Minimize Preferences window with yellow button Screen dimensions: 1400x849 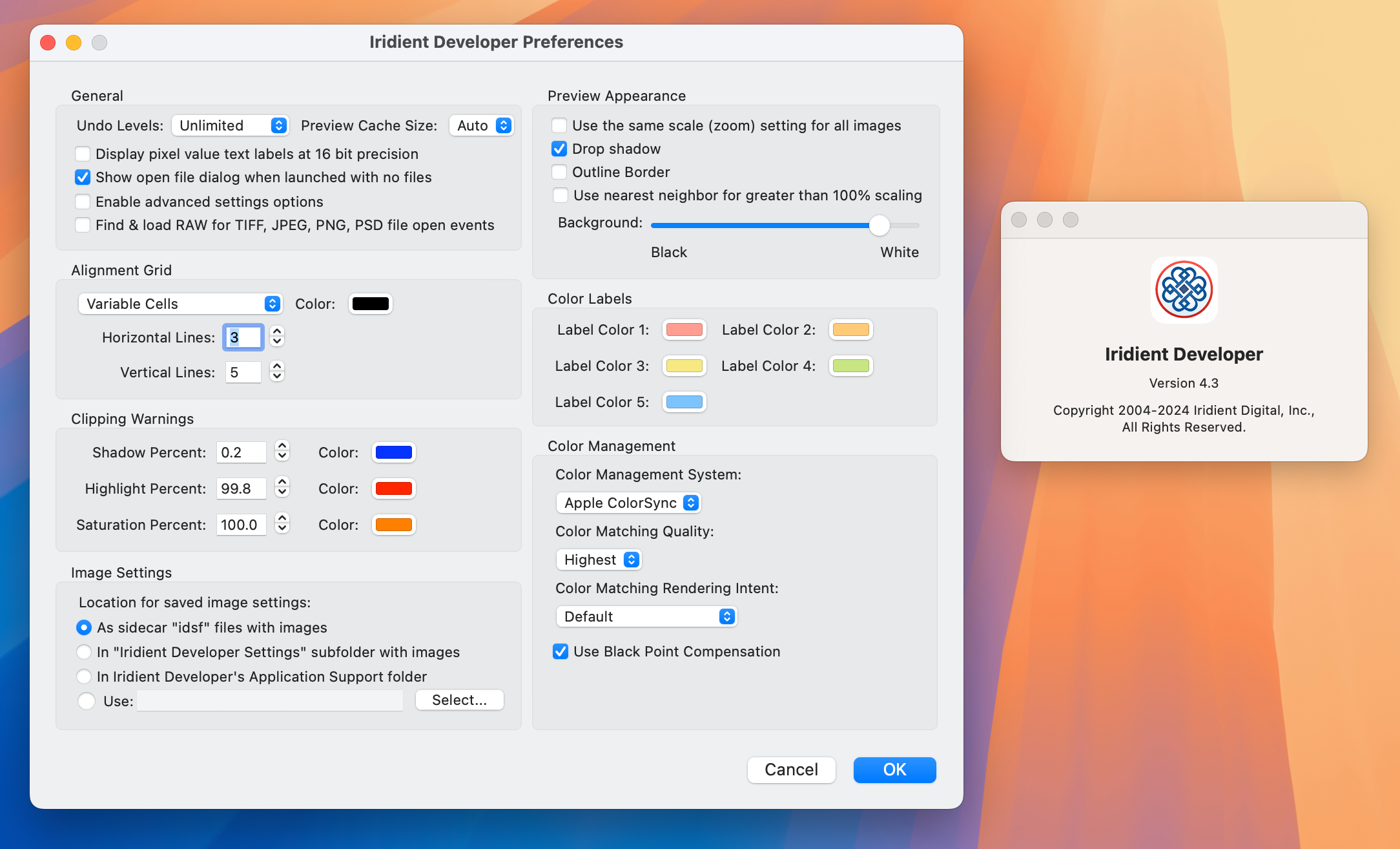[74, 43]
